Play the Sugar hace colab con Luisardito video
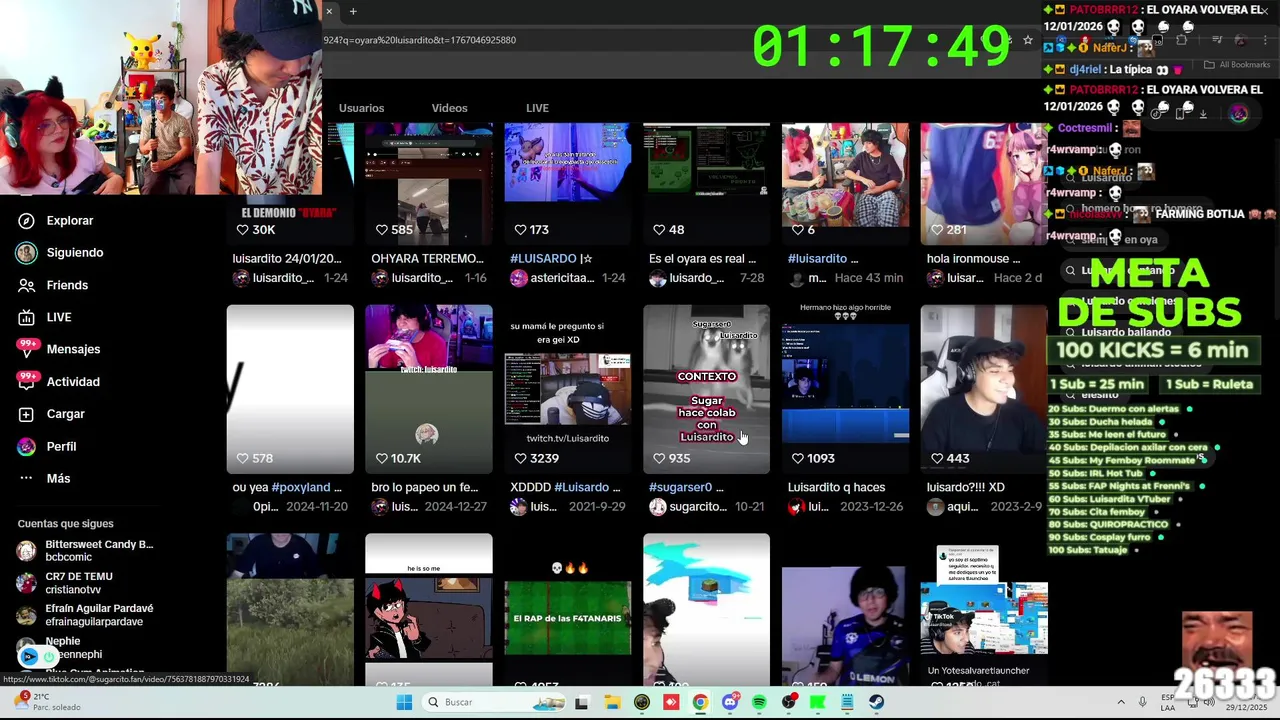Viewport: 1280px width, 720px height. point(706,388)
